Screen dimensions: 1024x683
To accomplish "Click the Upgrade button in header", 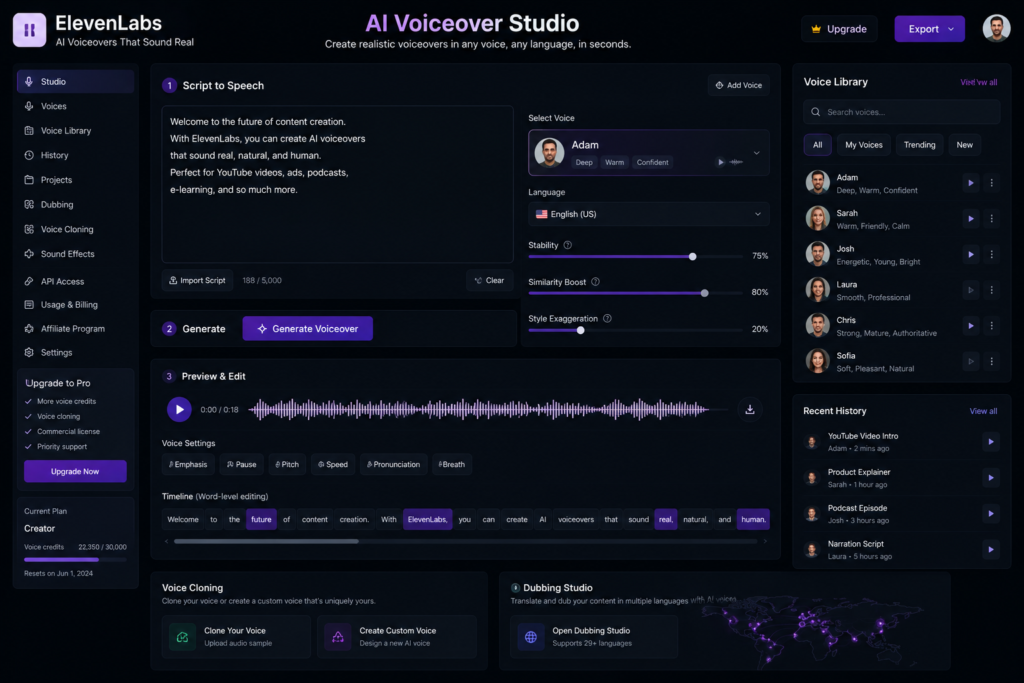I will click(x=839, y=29).
